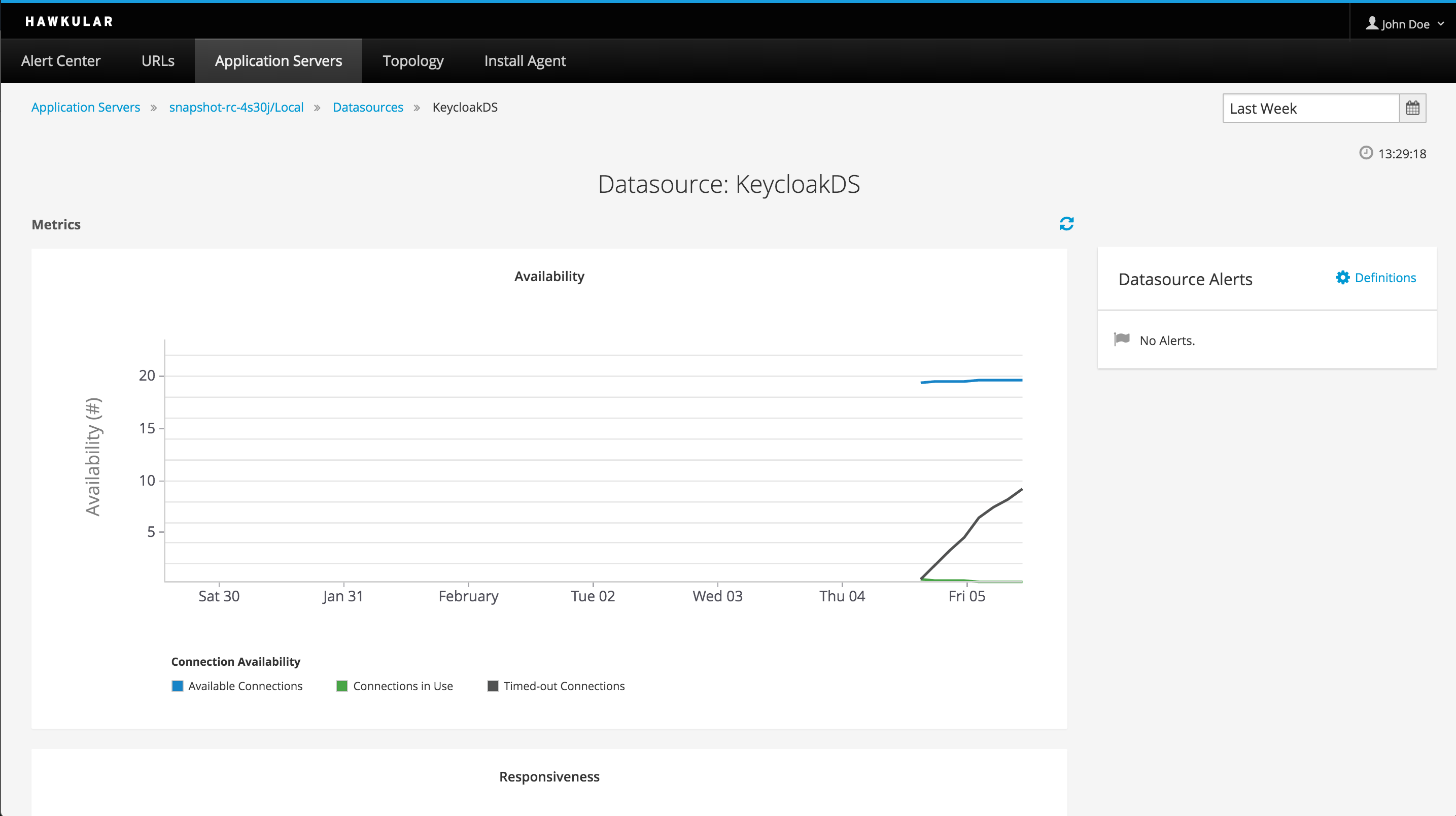Screen dimensions: 1456x816
Task: Click the user profile icon
Action: point(1372,23)
